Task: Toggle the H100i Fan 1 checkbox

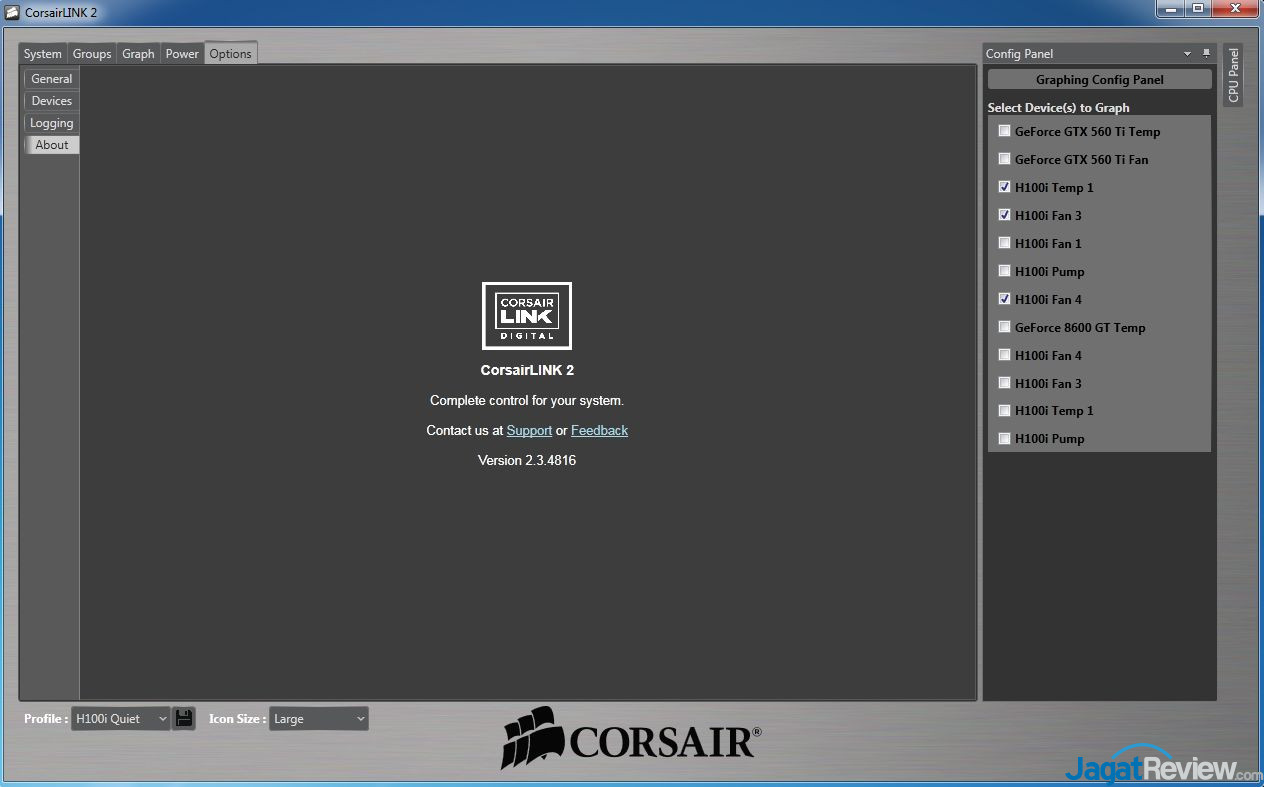Action: pyautogui.click(x=1004, y=243)
